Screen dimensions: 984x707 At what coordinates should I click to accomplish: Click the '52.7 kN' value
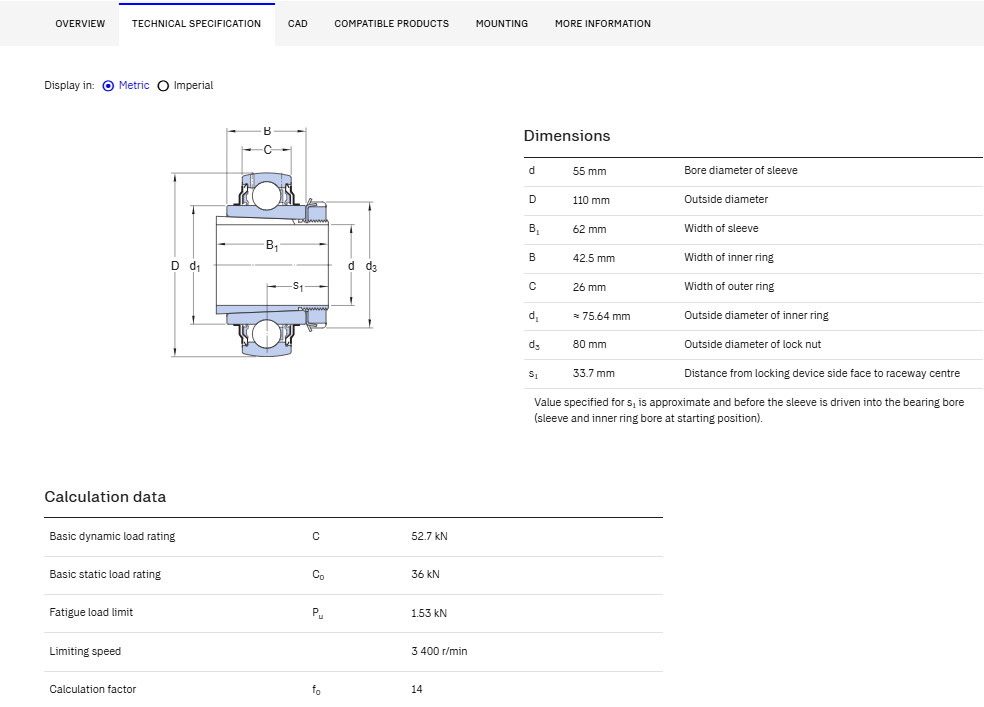[429, 536]
